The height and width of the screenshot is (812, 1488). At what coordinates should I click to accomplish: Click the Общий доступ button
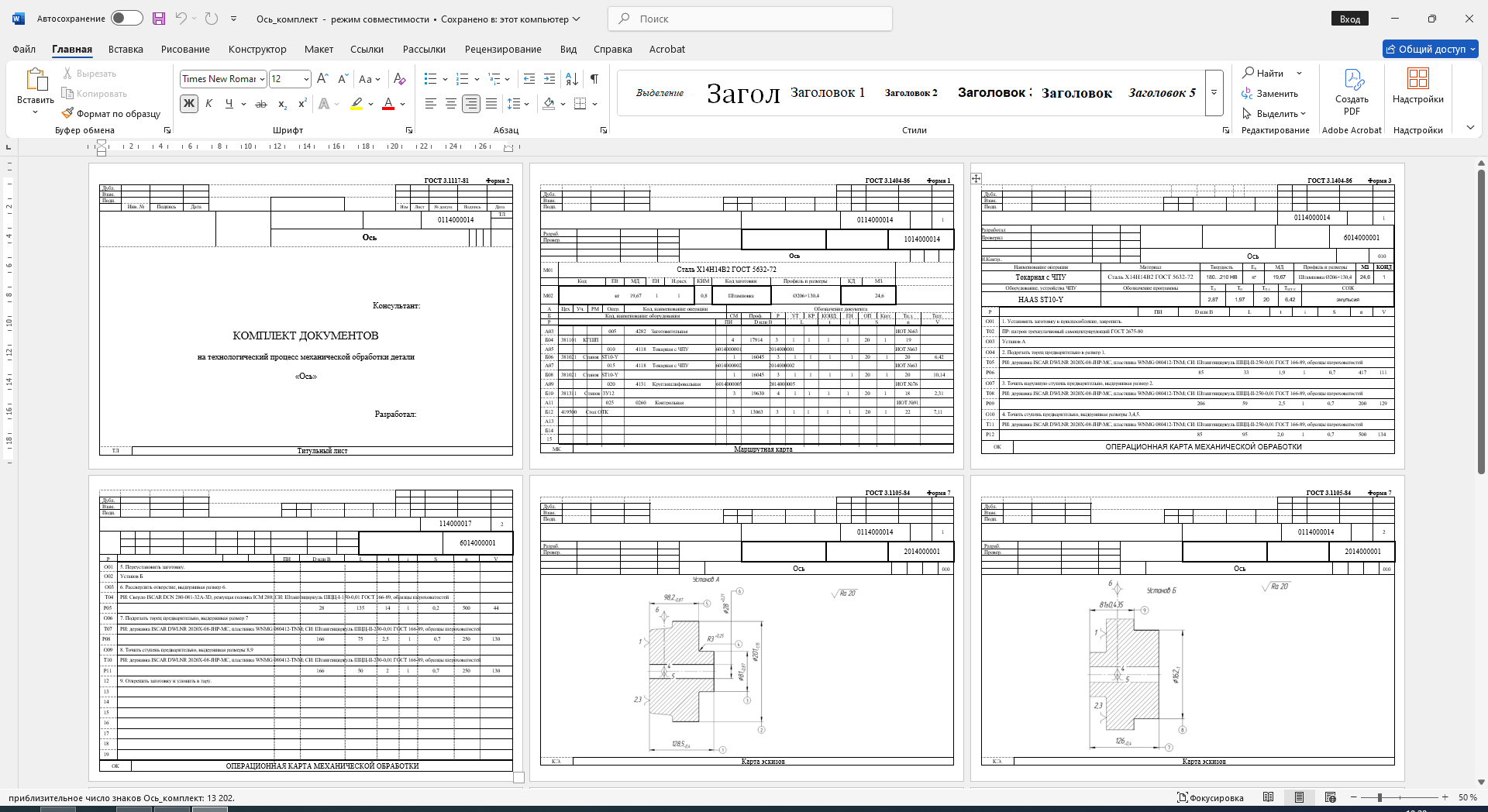point(1430,49)
